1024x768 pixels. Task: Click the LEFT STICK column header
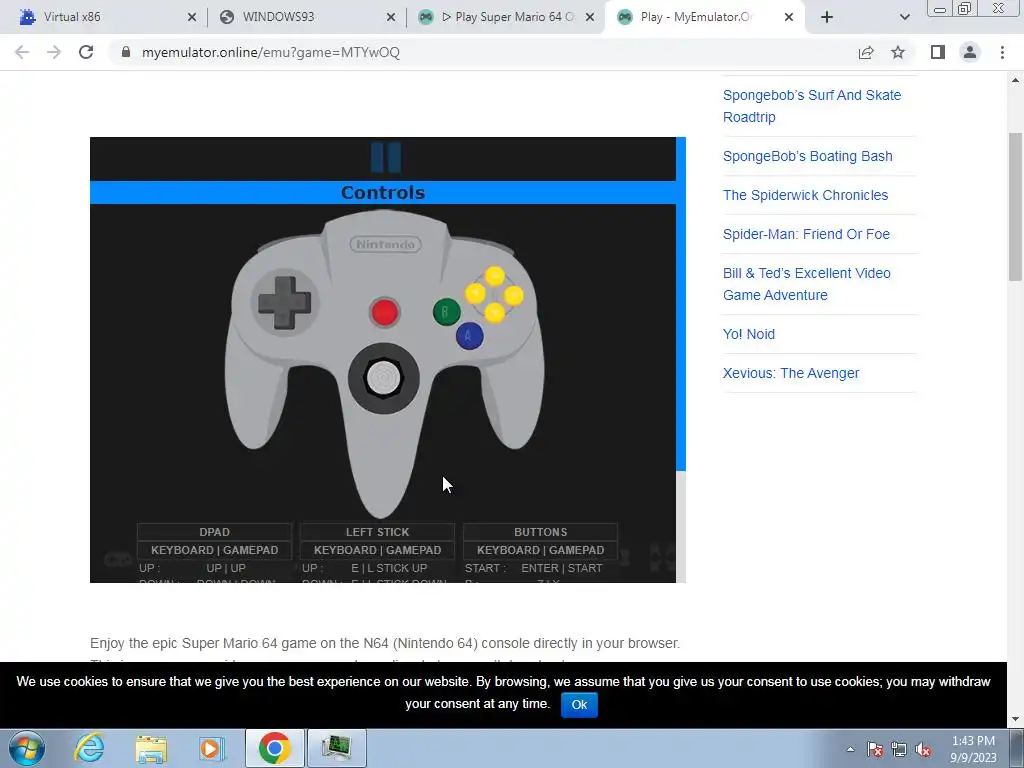(377, 532)
